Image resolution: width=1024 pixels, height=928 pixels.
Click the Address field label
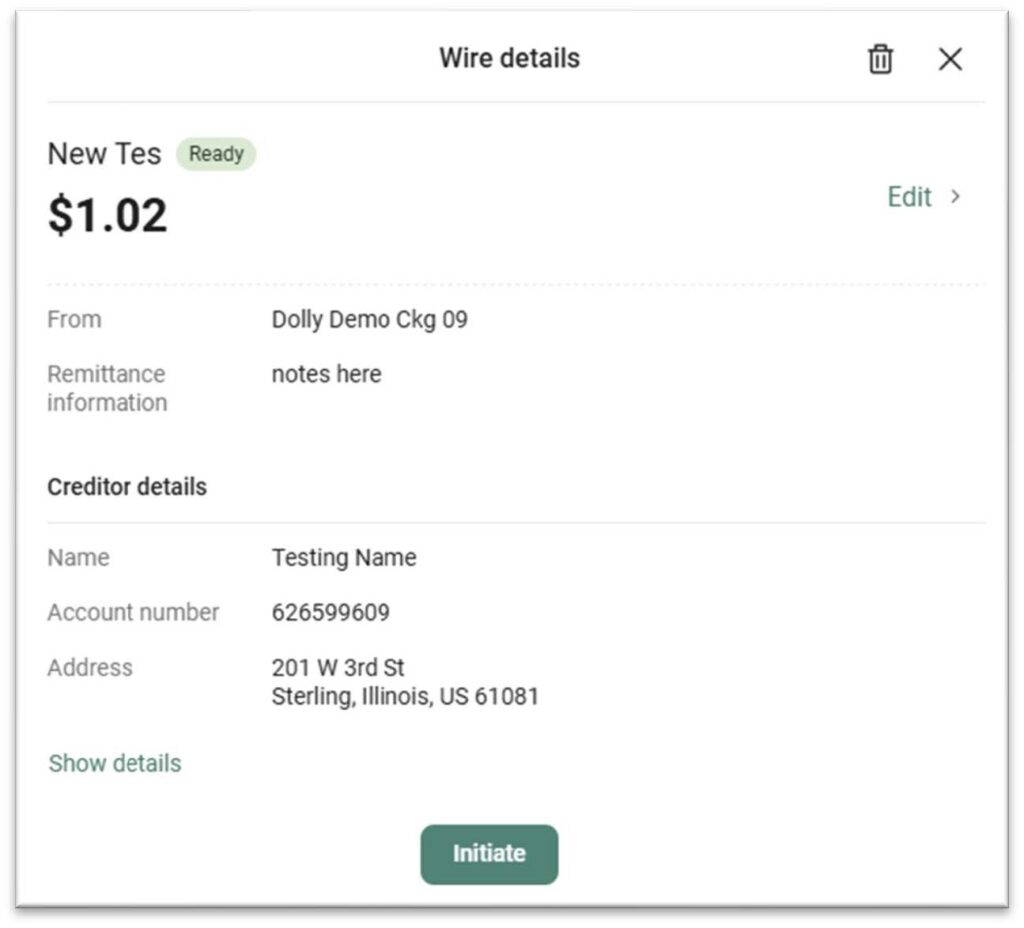tap(90, 667)
